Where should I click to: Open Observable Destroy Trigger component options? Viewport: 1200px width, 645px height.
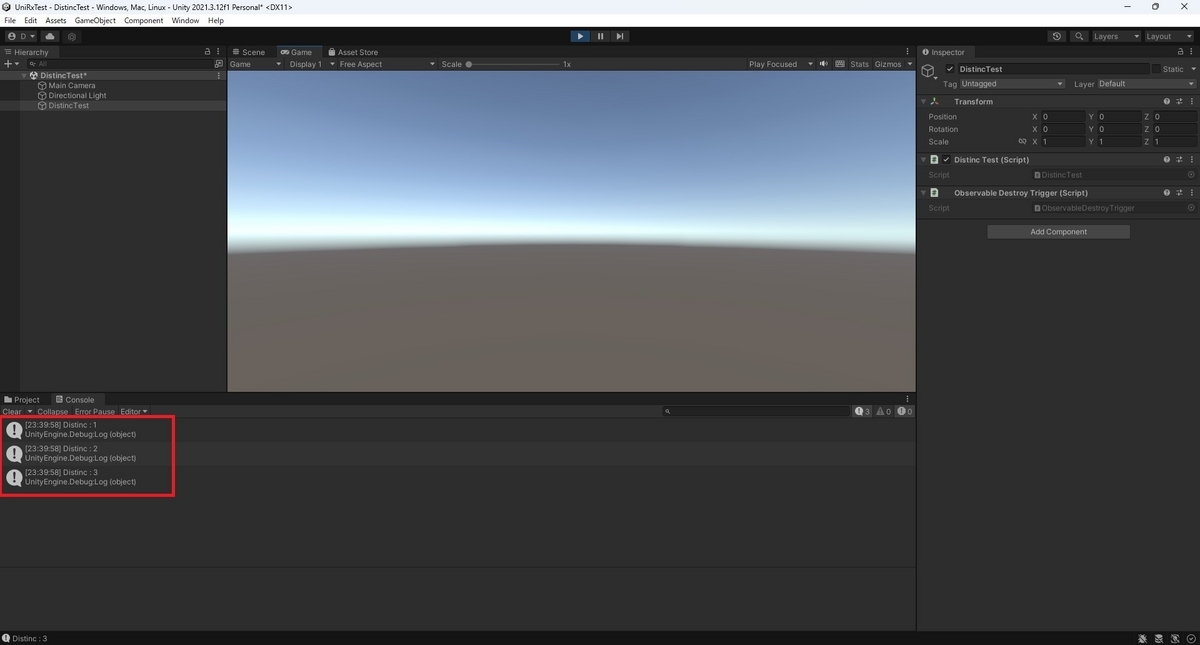[1192, 193]
